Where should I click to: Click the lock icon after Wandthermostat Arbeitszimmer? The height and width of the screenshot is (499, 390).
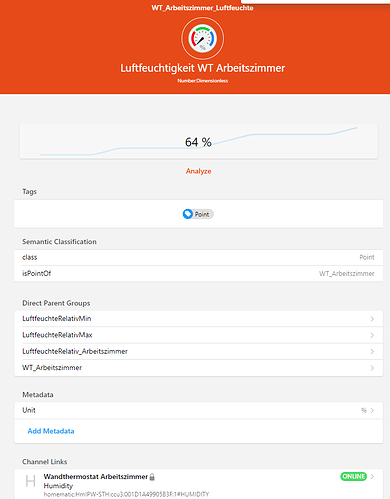(x=152, y=477)
